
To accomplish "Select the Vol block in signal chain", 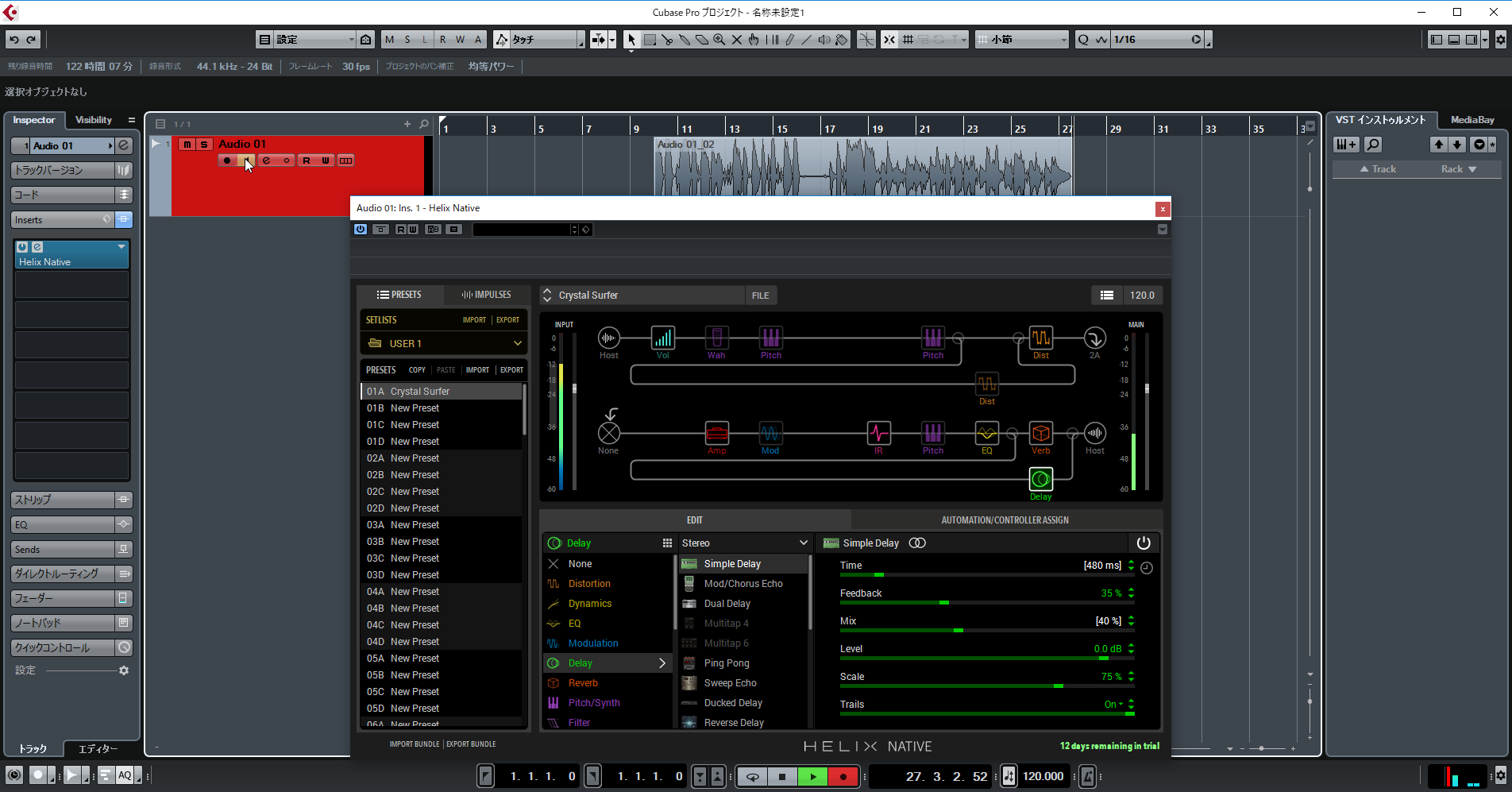I will pyautogui.click(x=662, y=338).
